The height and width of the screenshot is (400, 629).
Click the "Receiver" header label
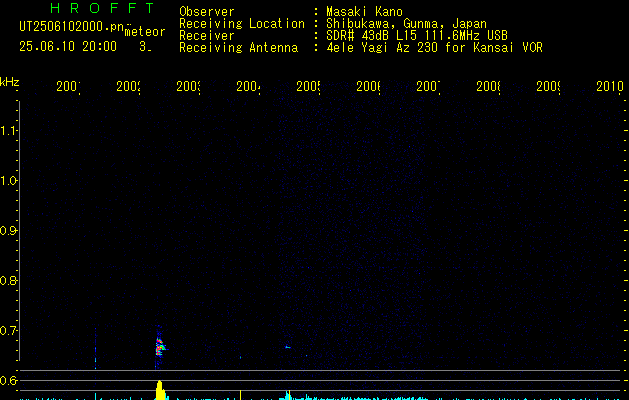click(x=207, y=36)
